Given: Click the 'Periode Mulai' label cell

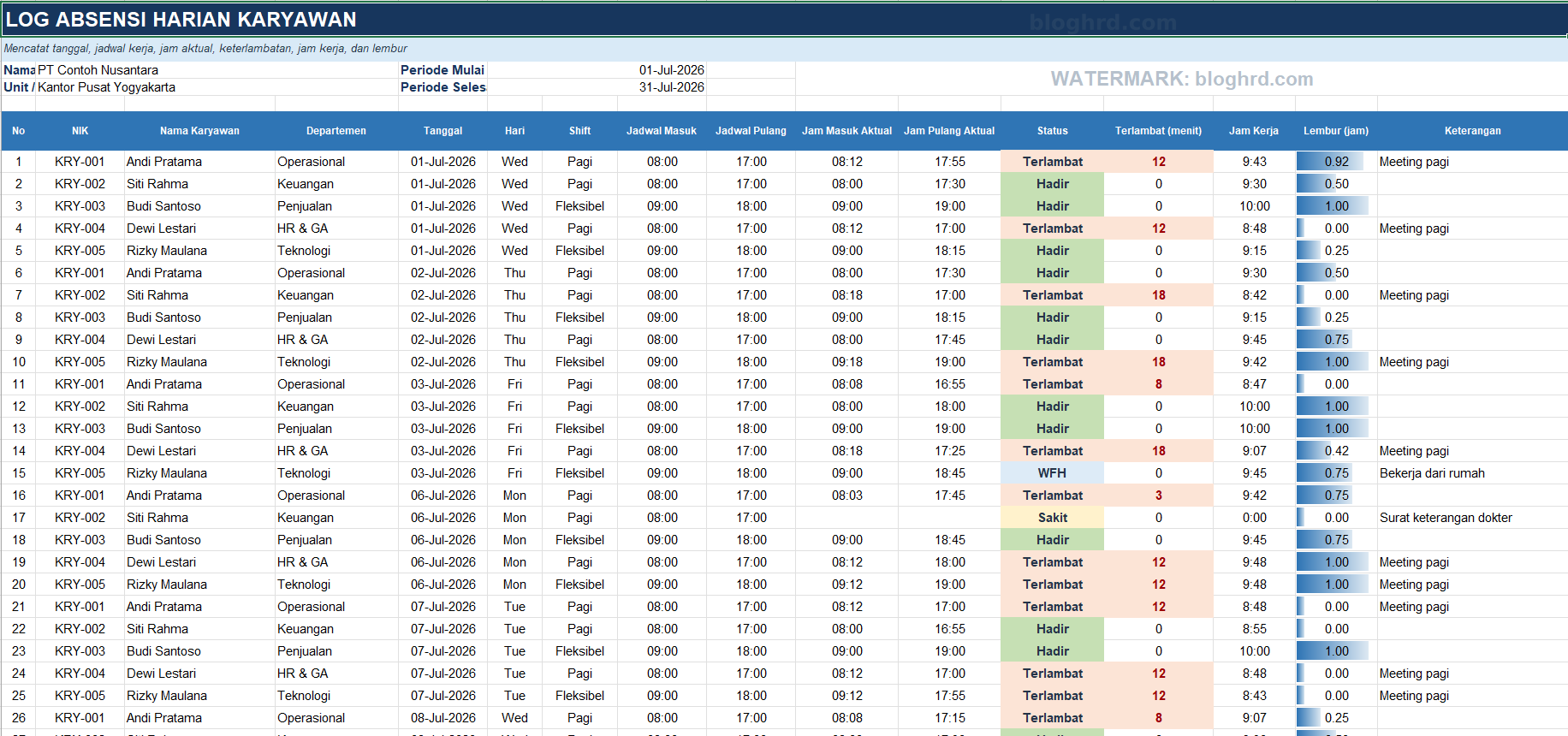Looking at the screenshot, I should click(442, 70).
